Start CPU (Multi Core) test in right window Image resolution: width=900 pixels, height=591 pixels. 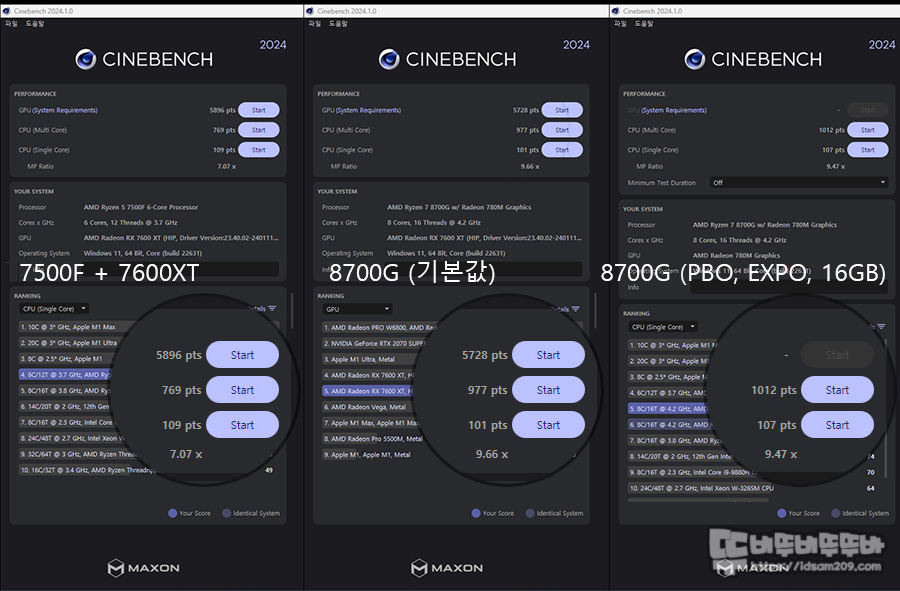pos(868,130)
